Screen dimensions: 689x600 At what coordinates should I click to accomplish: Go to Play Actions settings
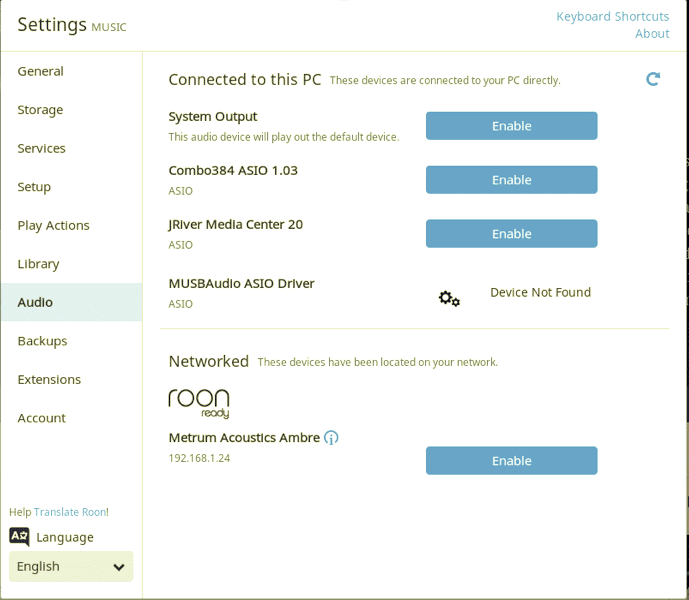click(x=72, y=225)
